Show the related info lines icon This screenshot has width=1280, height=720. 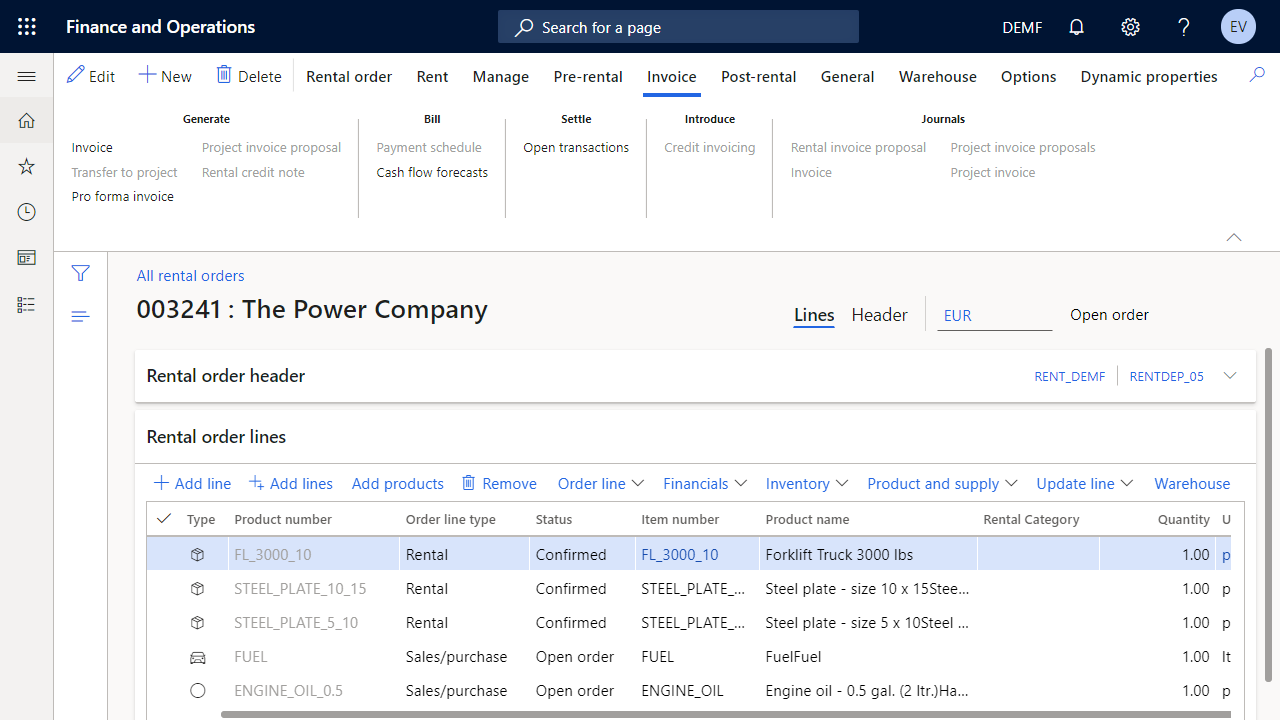coord(81,317)
